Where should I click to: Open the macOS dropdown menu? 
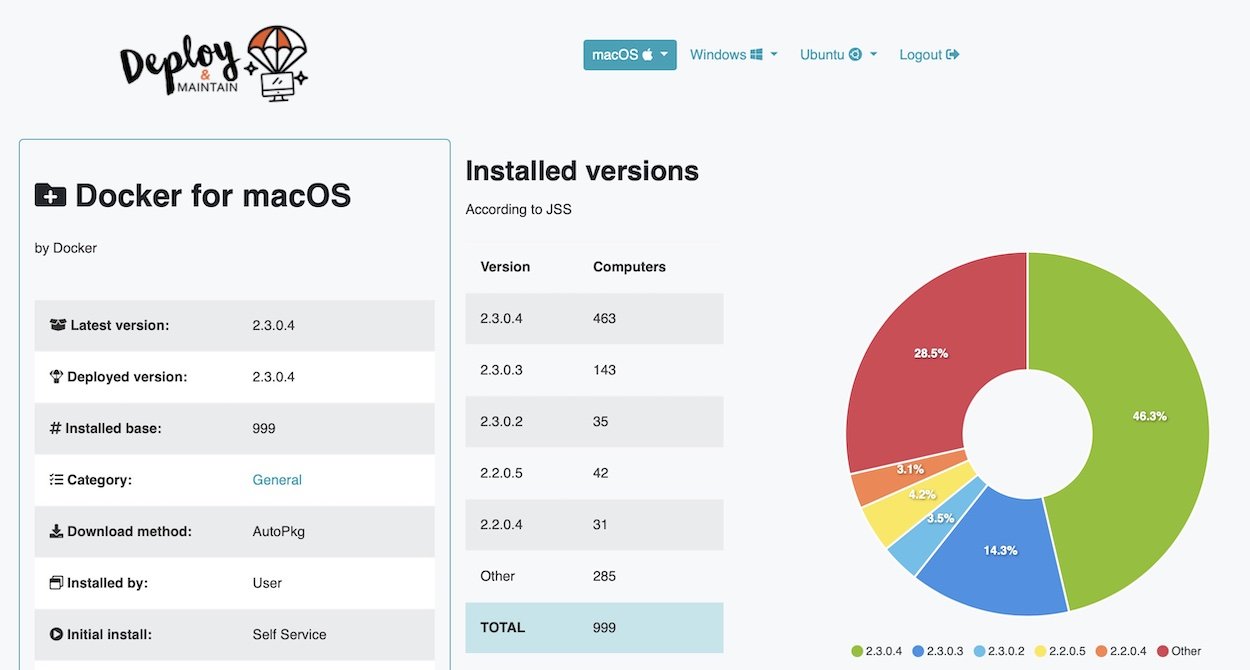click(x=630, y=55)
